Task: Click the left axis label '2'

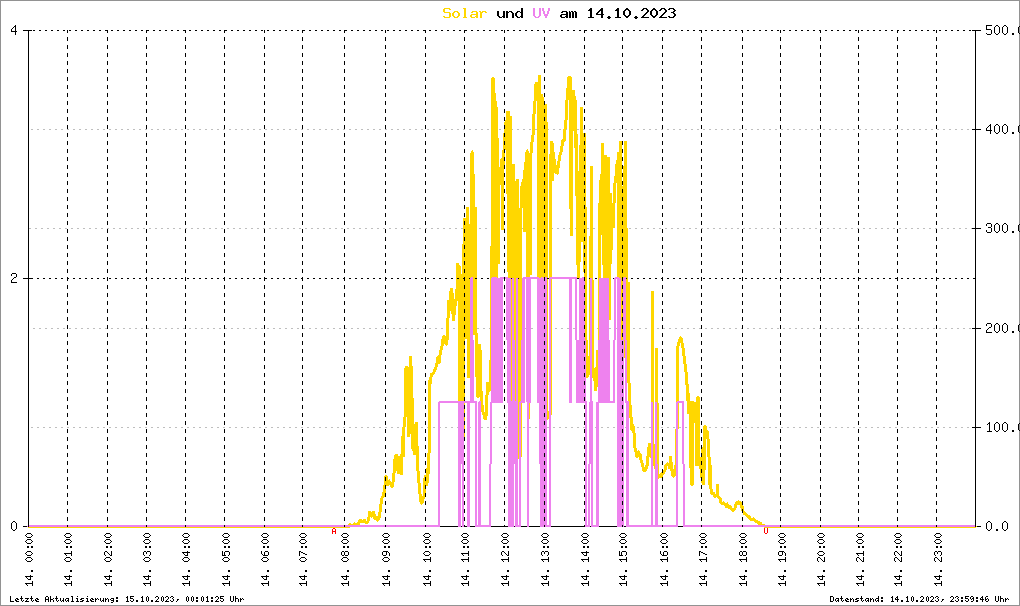Action: 14,278
